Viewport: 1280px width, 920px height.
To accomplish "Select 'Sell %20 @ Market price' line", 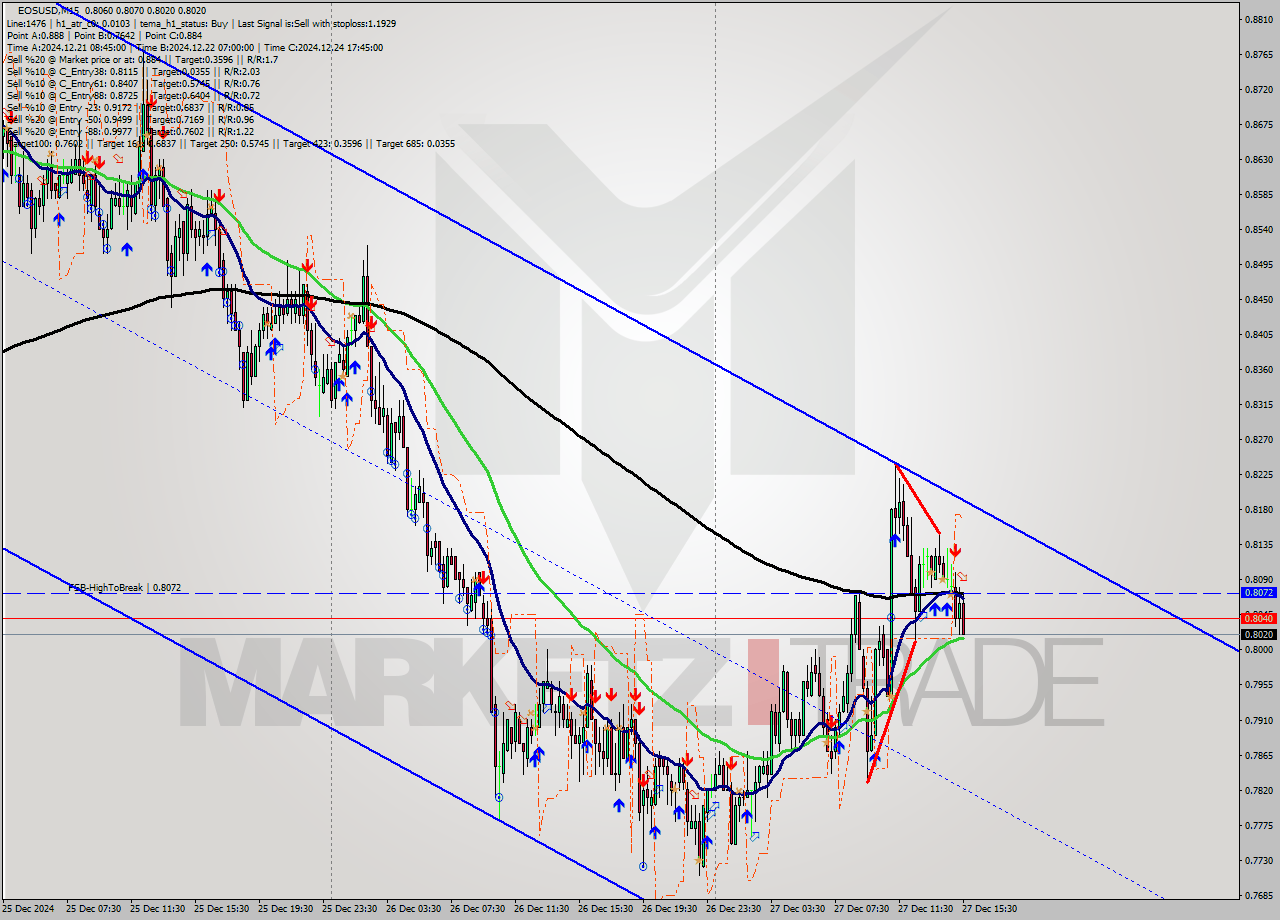I will point(142,59).
